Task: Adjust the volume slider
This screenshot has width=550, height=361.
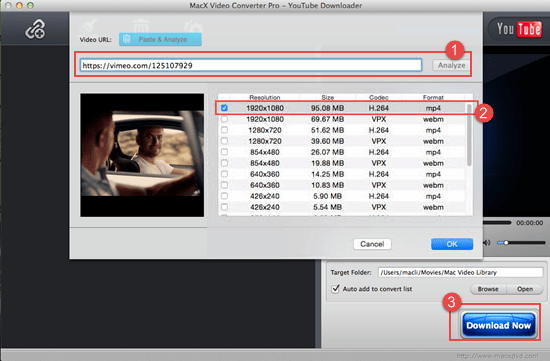Action: [x=521, y=242]
